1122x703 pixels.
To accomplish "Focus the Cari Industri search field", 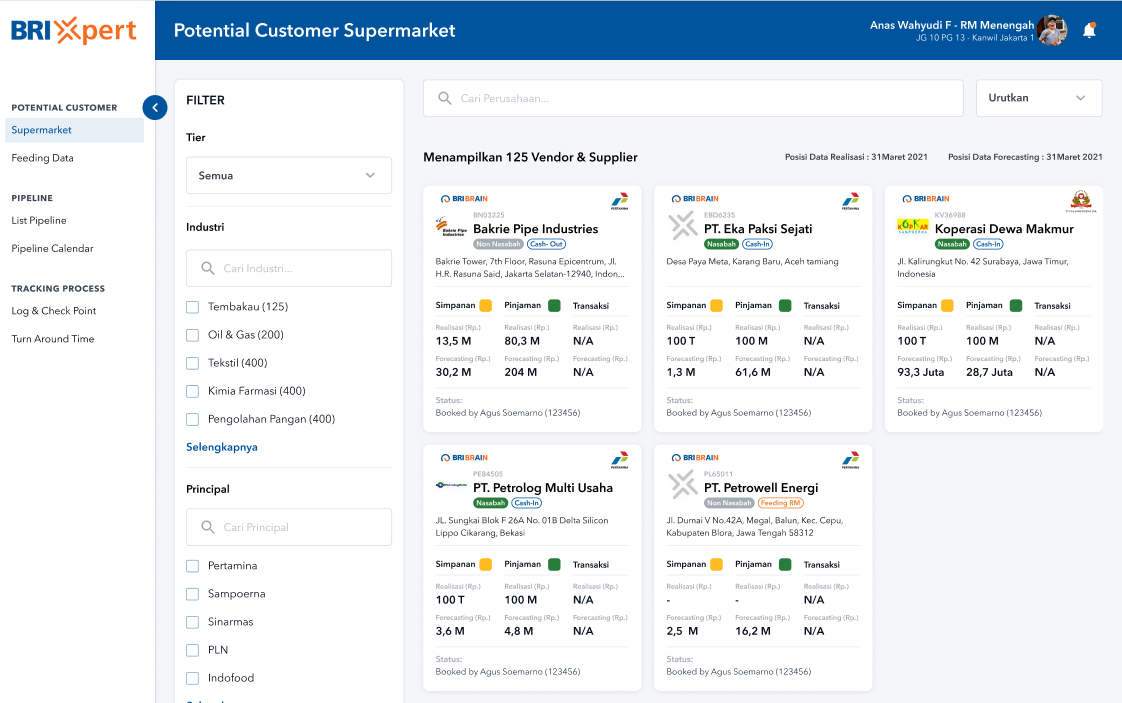I will (x=288, y=268).
